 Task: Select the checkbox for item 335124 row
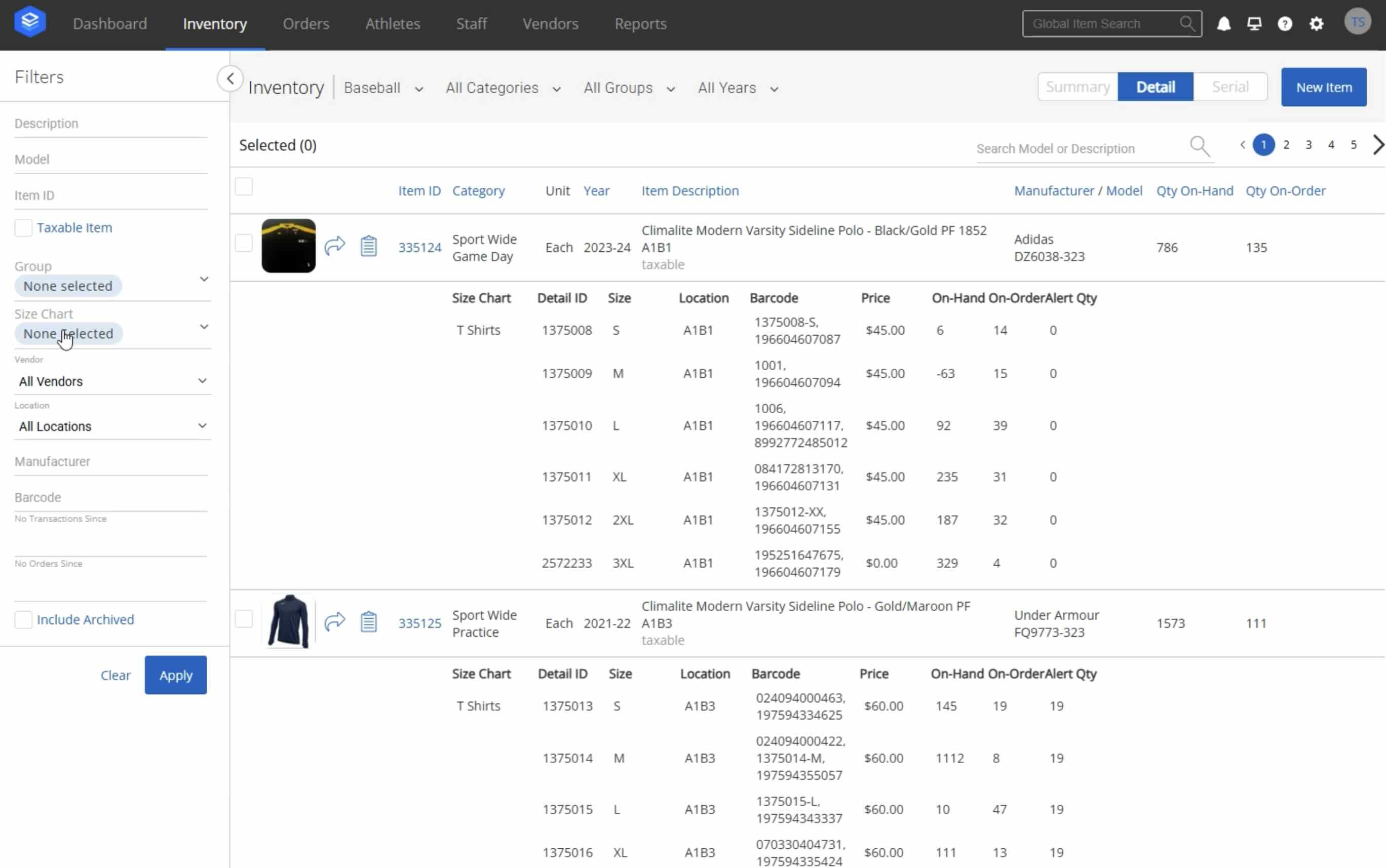244,243
